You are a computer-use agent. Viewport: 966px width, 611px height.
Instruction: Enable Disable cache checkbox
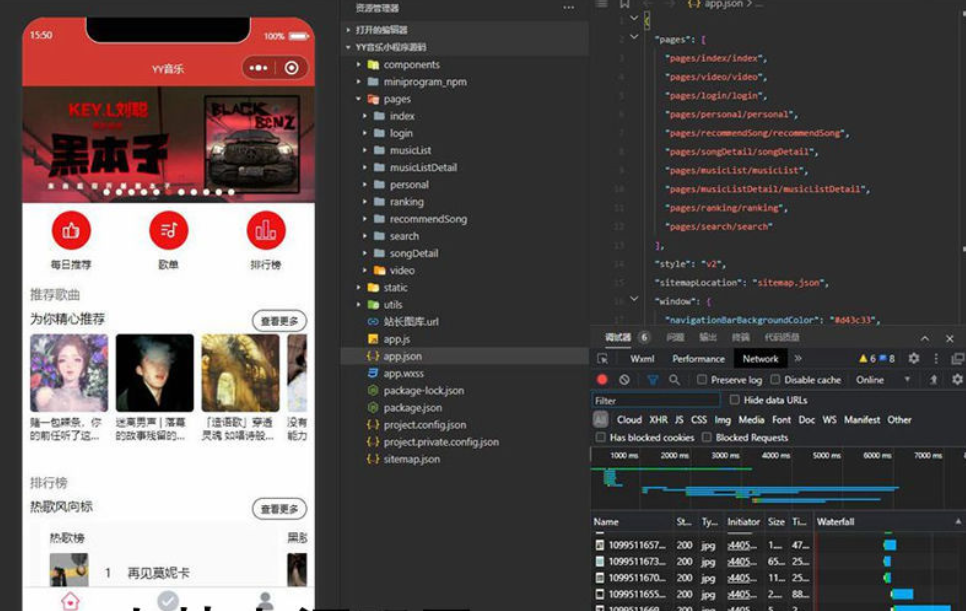tap(775, 379)
